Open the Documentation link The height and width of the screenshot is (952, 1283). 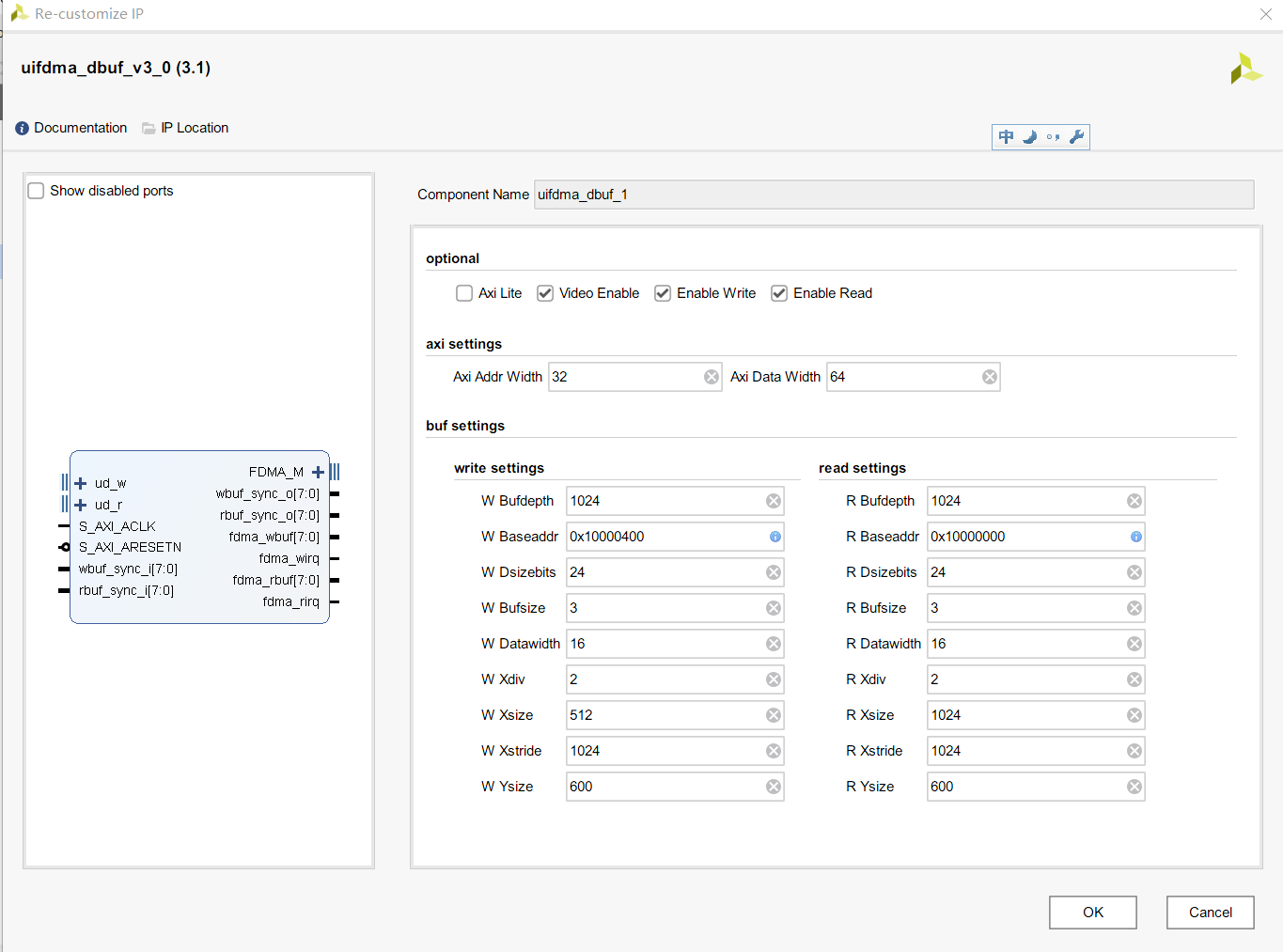point(71,128)
